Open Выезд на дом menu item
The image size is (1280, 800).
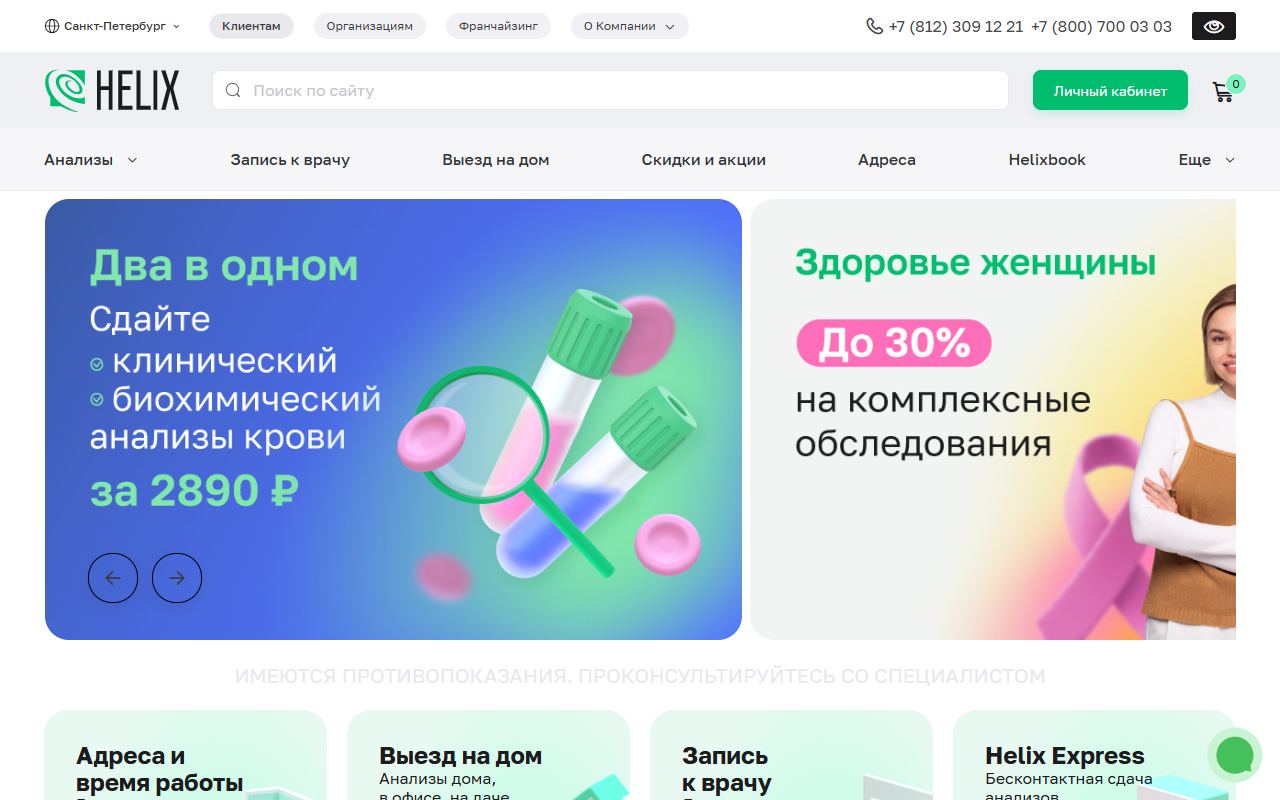496,160
